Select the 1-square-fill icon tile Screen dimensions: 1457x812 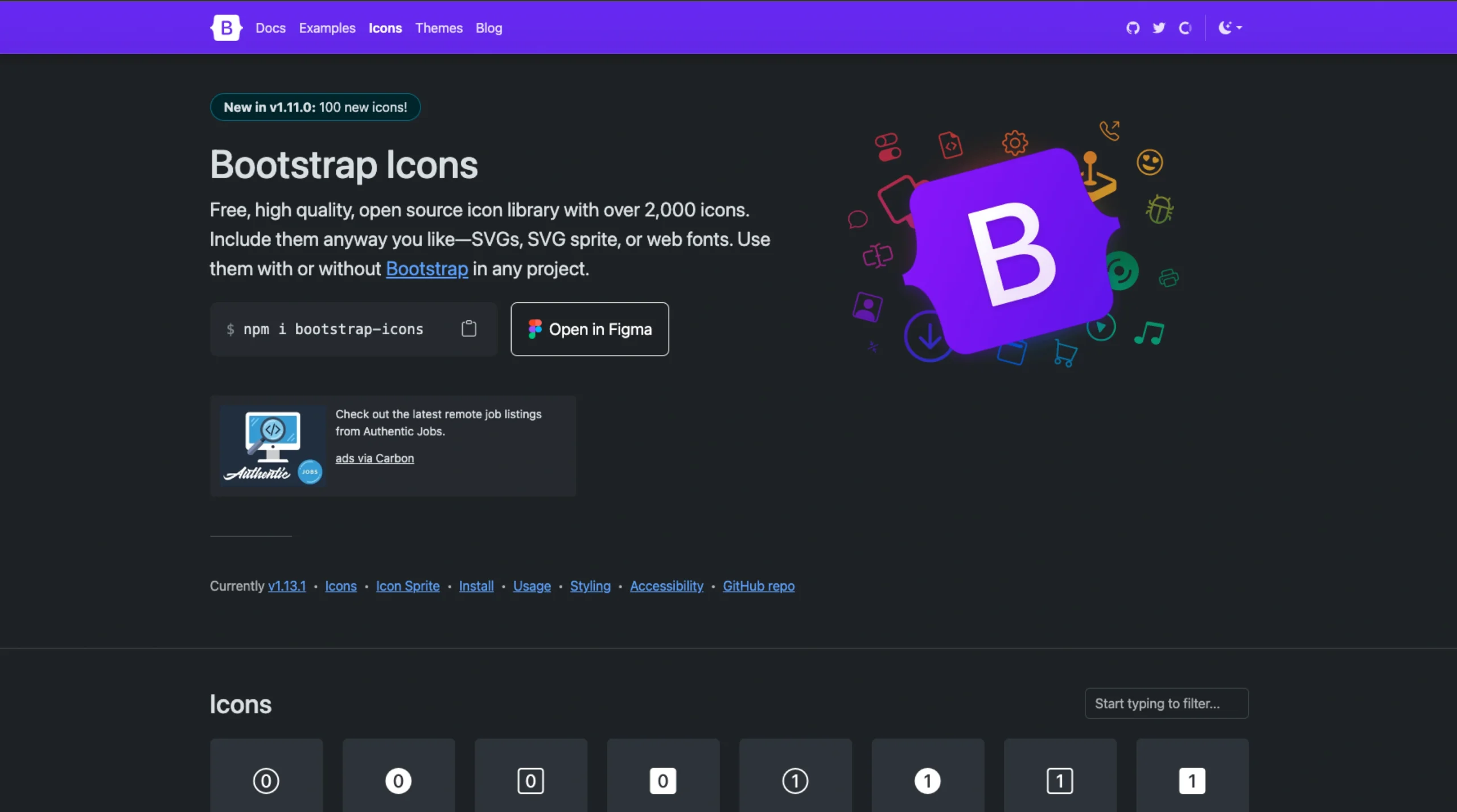tap(1192, 776)
